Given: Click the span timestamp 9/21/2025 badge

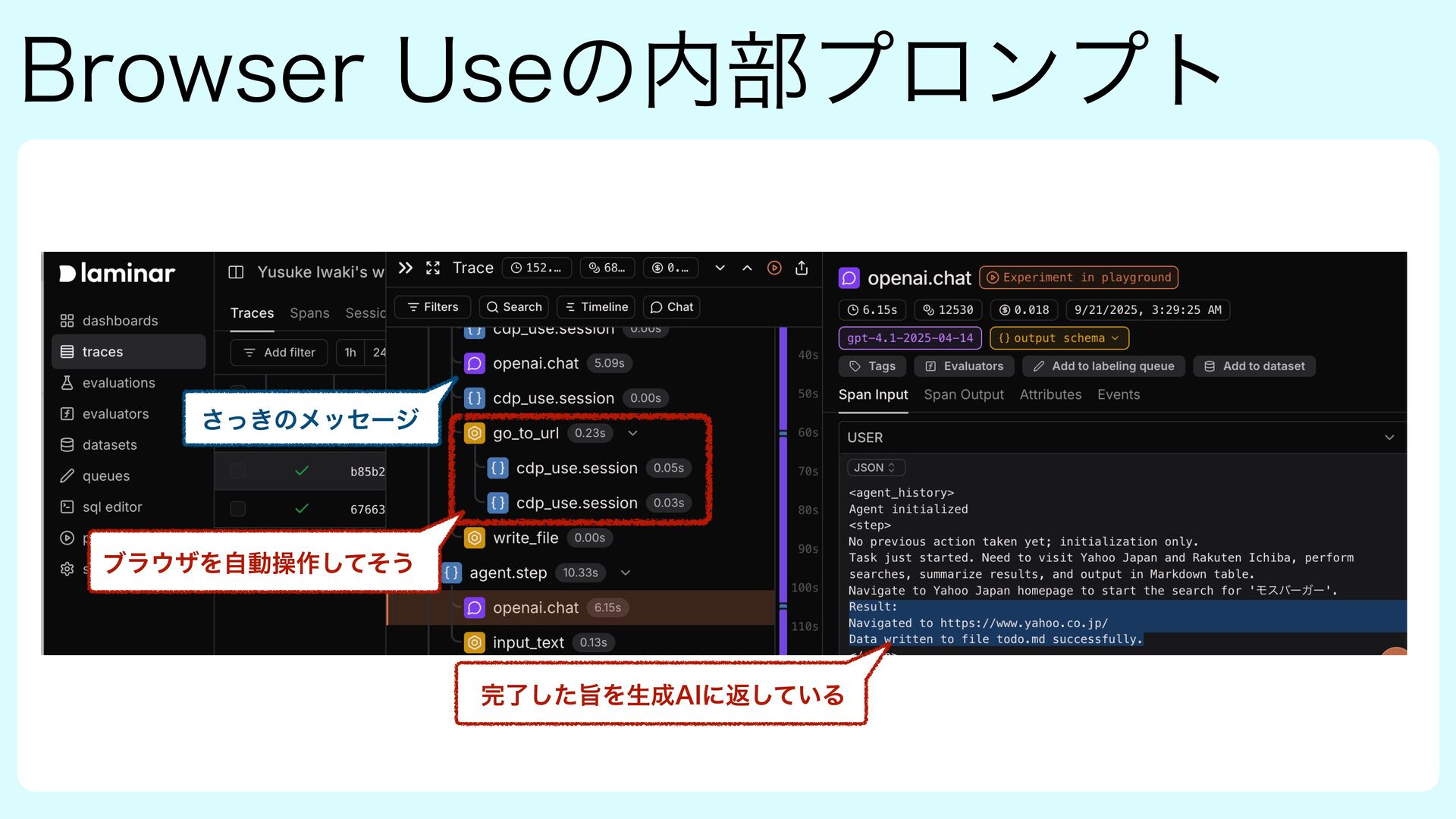Looking at the screenshot, I should pyautogui.click(x=1147, y=310).
